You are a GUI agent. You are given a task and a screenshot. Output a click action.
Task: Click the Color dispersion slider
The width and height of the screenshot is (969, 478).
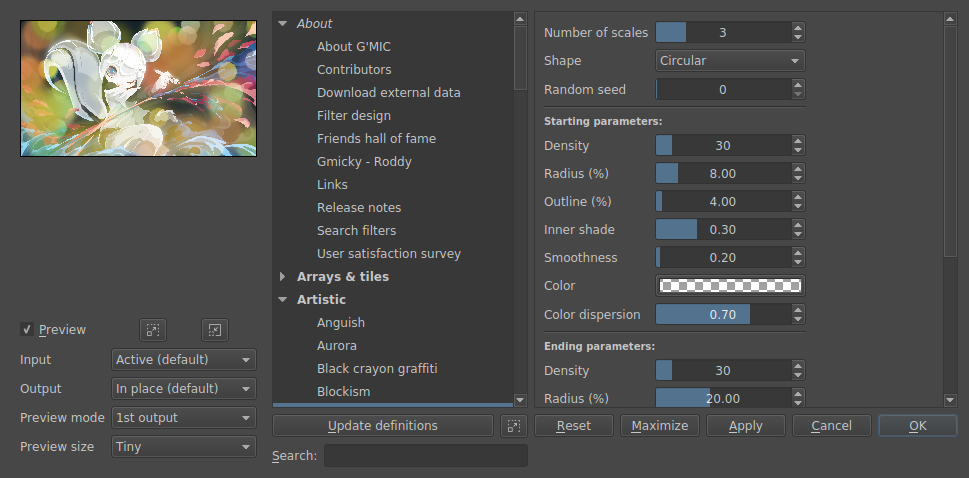720,315
